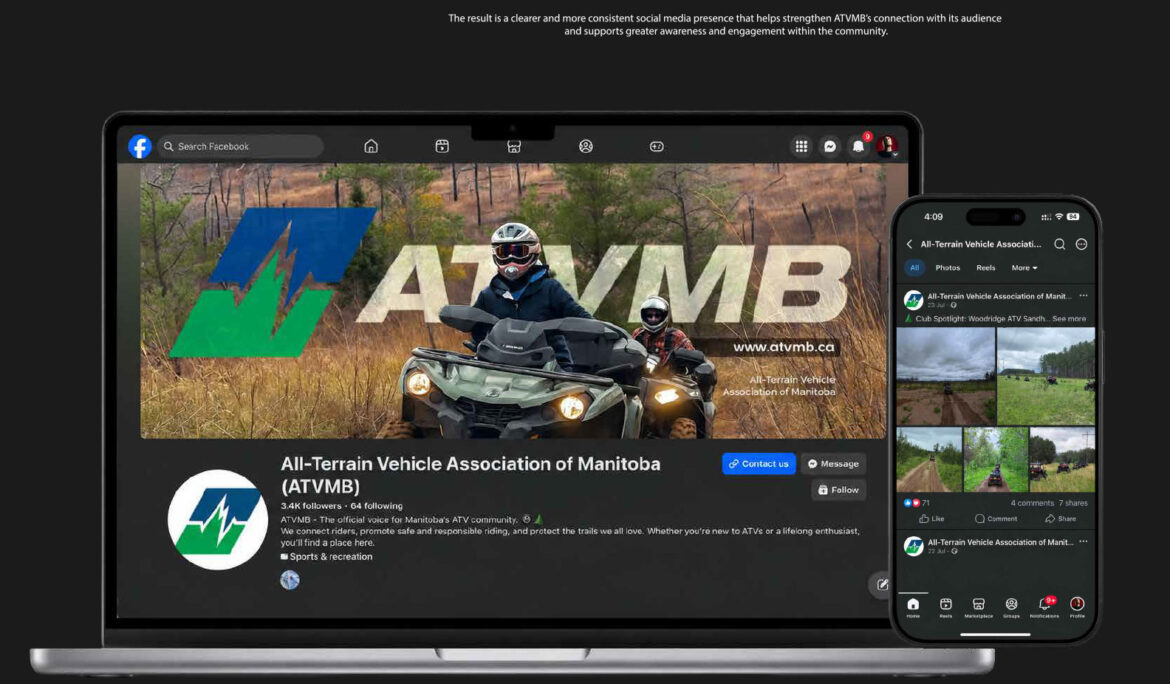1170x684 pixels.
Task: Open options for the 22 Jul post
Action: (x=1083, y=542)
